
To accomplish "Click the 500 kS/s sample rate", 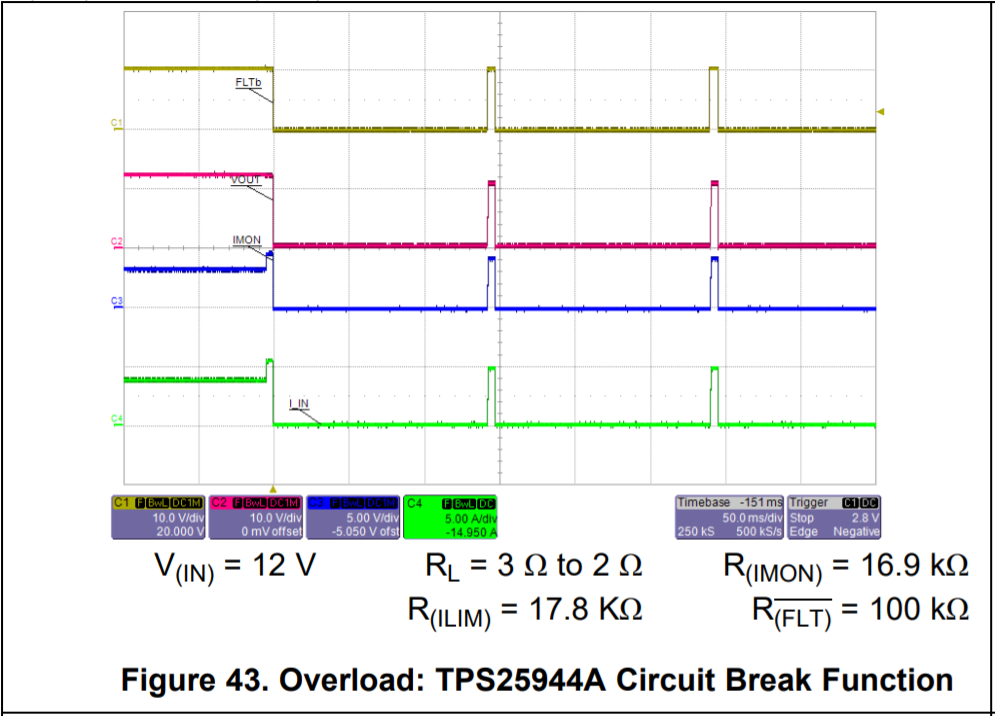I will [x=759, y=531].
